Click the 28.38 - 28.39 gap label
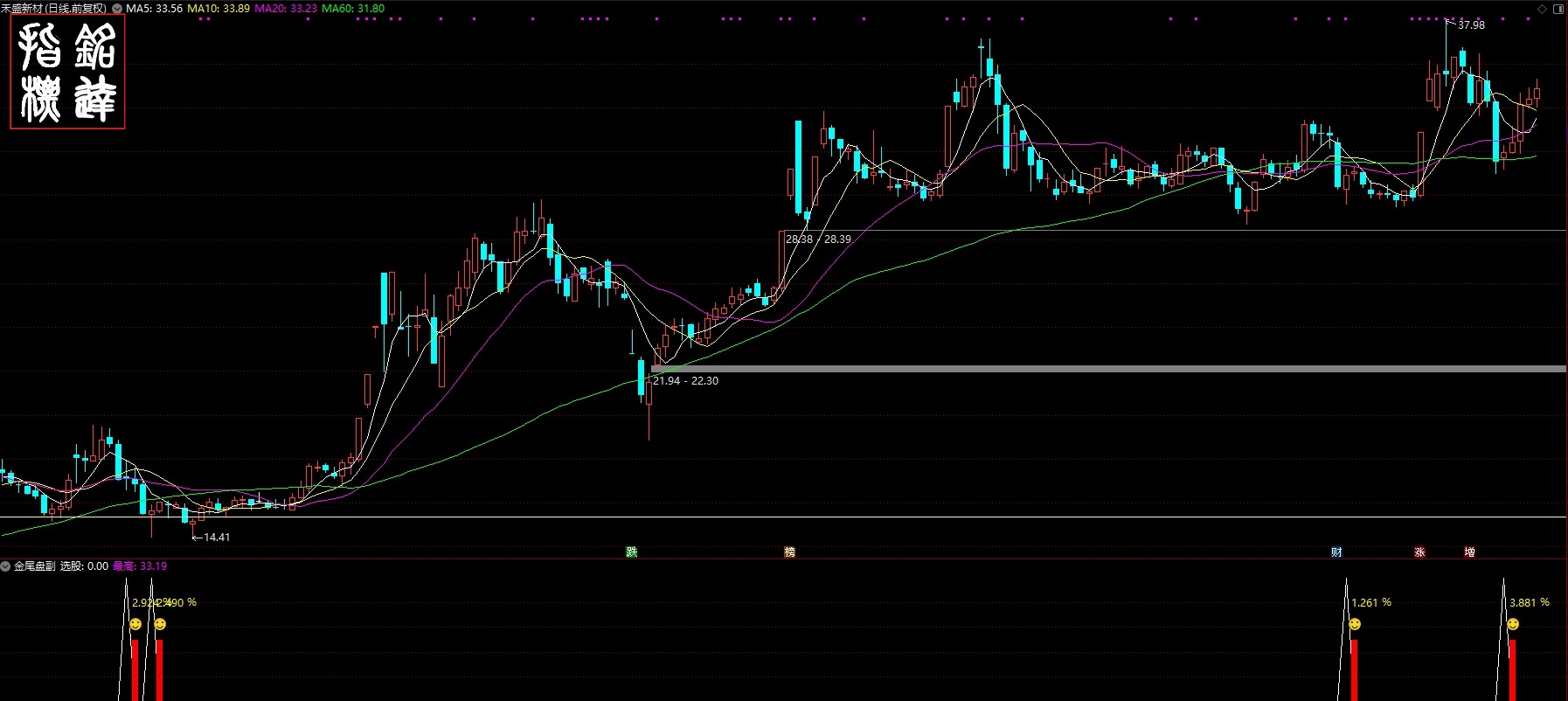The height and width of the screenshot is (701, 1568). pyautogui.click(x=818, y=239)
